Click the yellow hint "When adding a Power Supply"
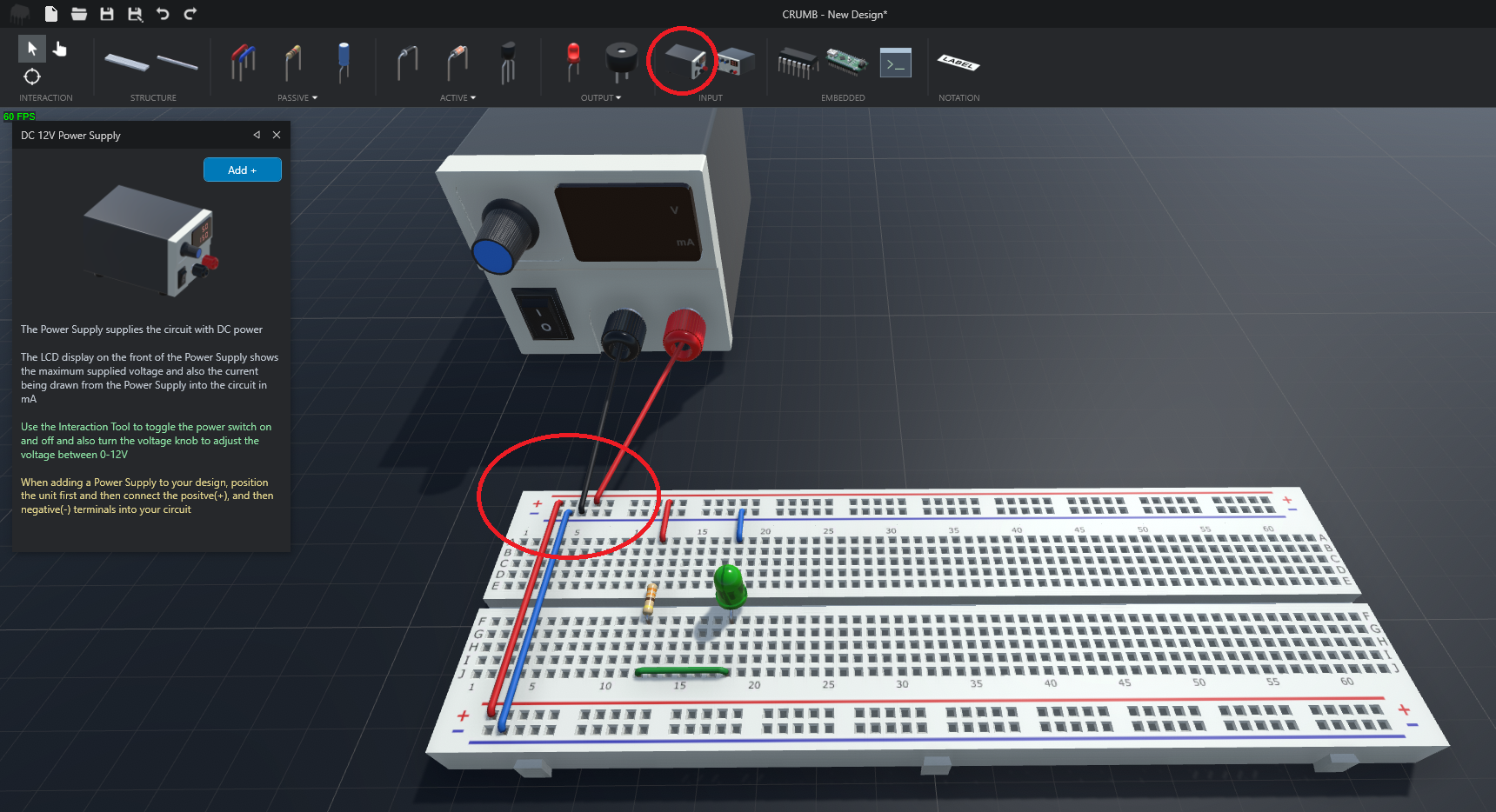 [147, 496]
